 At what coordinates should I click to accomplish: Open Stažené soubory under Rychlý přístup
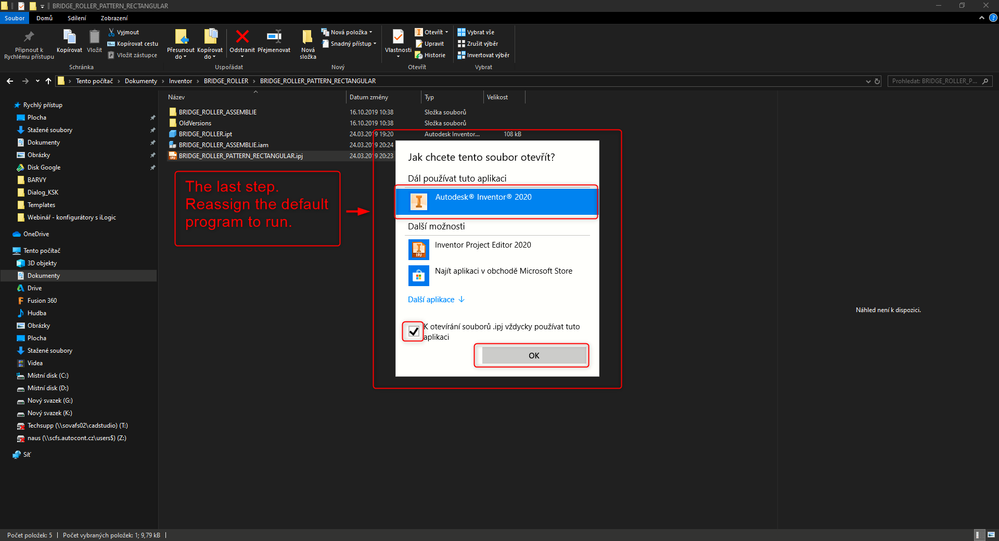(50, 130)
